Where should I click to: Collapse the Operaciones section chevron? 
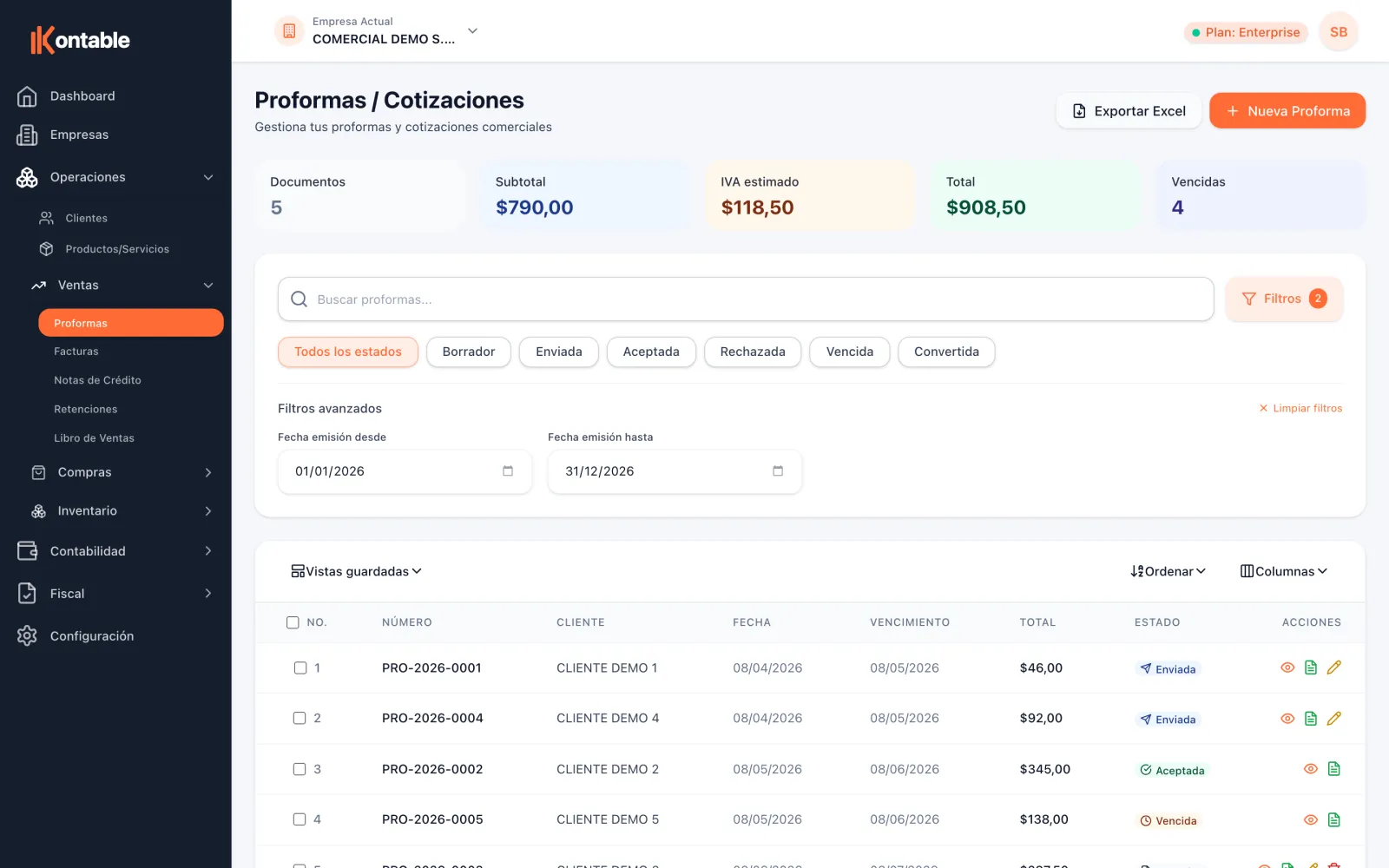(208, 177)
